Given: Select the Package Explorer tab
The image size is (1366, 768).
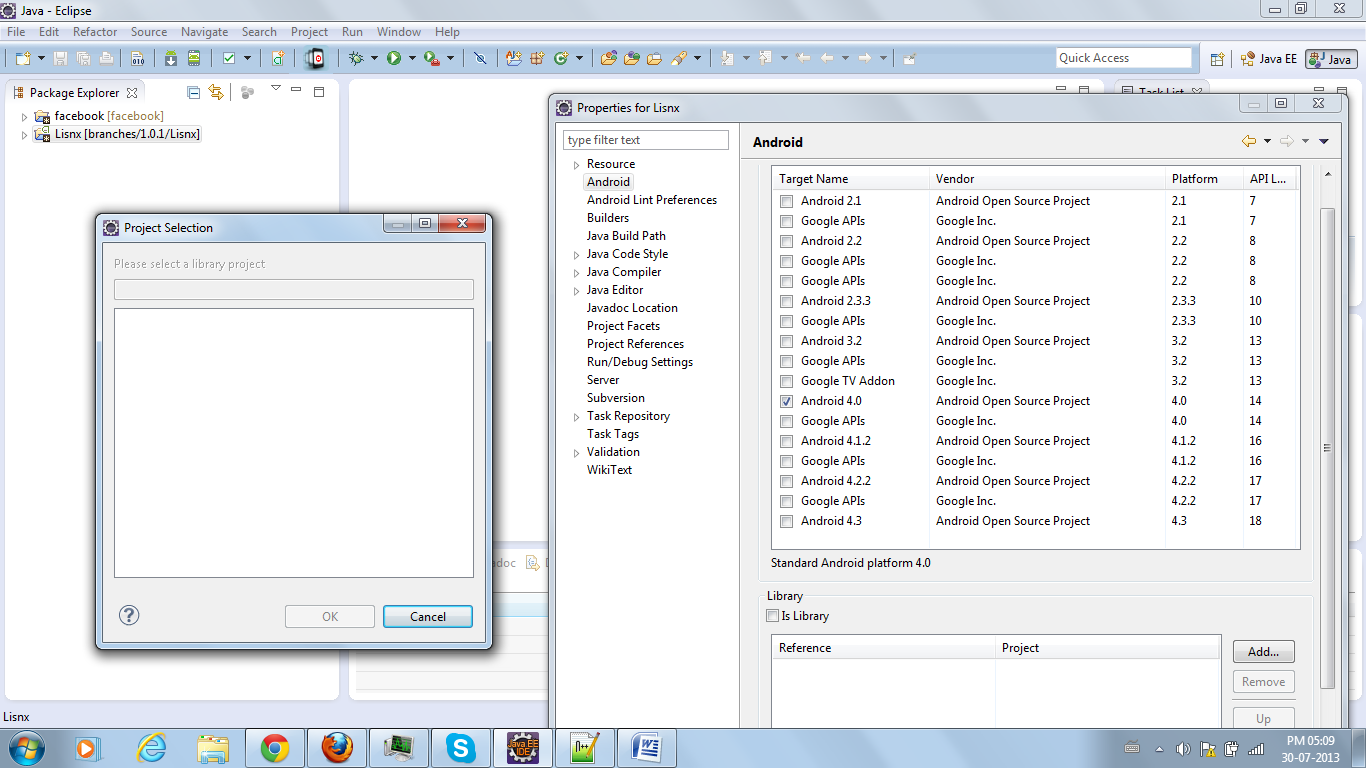Looking at the screenshot, I should point(74,93).
